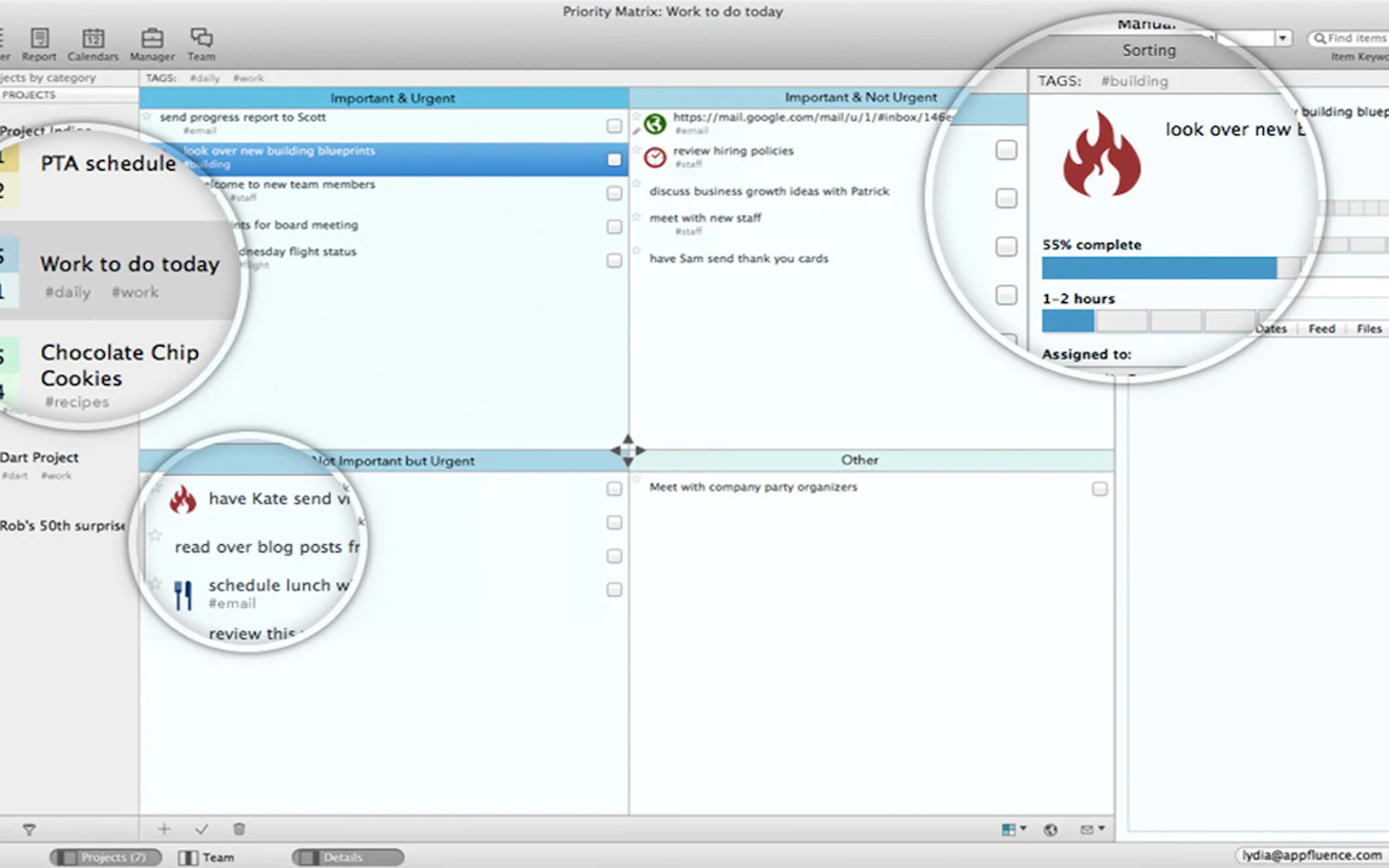Click the fork and knife lunch icon
Image resolution: width=1389 pixels, height=868 pixels.
182,595
